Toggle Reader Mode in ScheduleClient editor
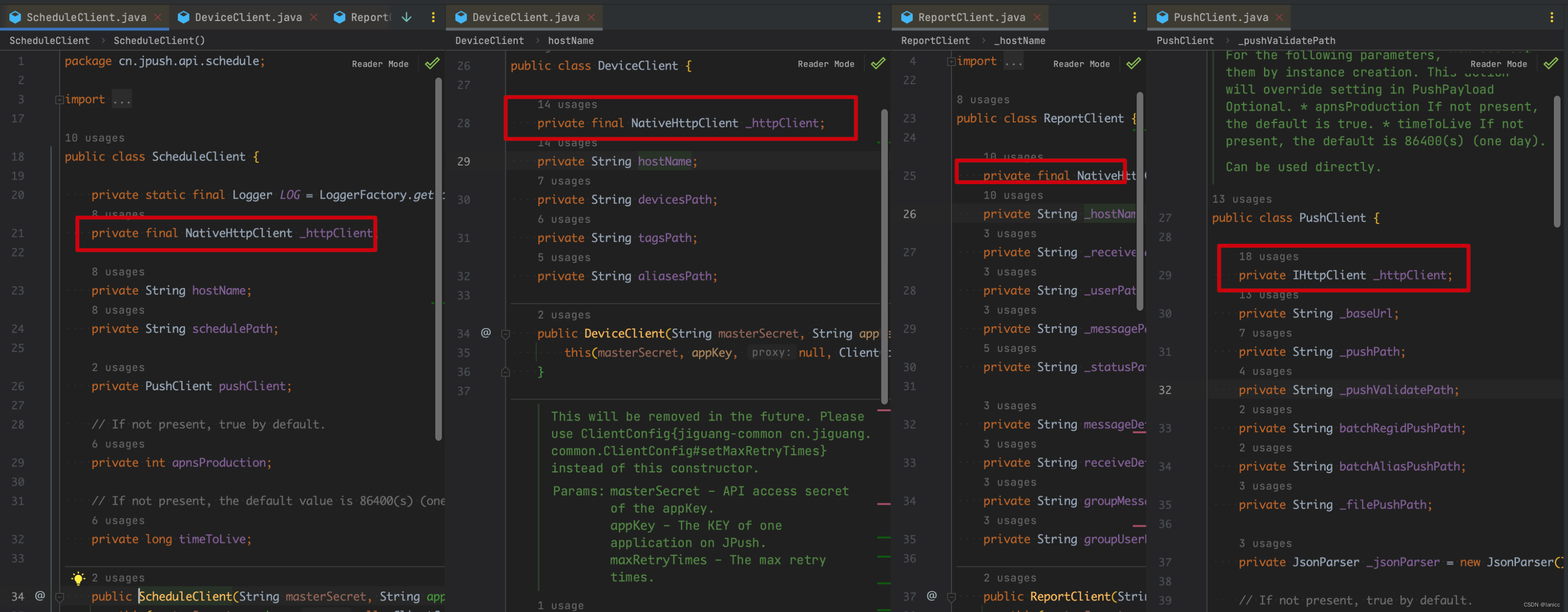This screenshot has width=1568, height=612. click(380, 64)
